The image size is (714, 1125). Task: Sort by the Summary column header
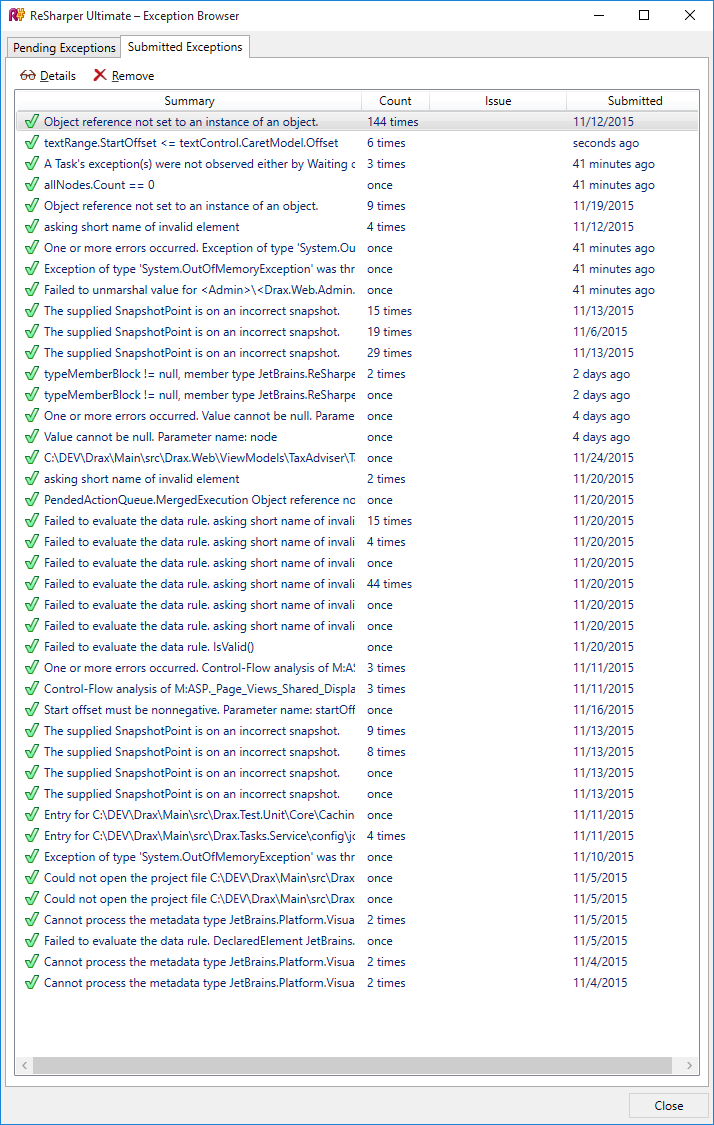[189, 100]
